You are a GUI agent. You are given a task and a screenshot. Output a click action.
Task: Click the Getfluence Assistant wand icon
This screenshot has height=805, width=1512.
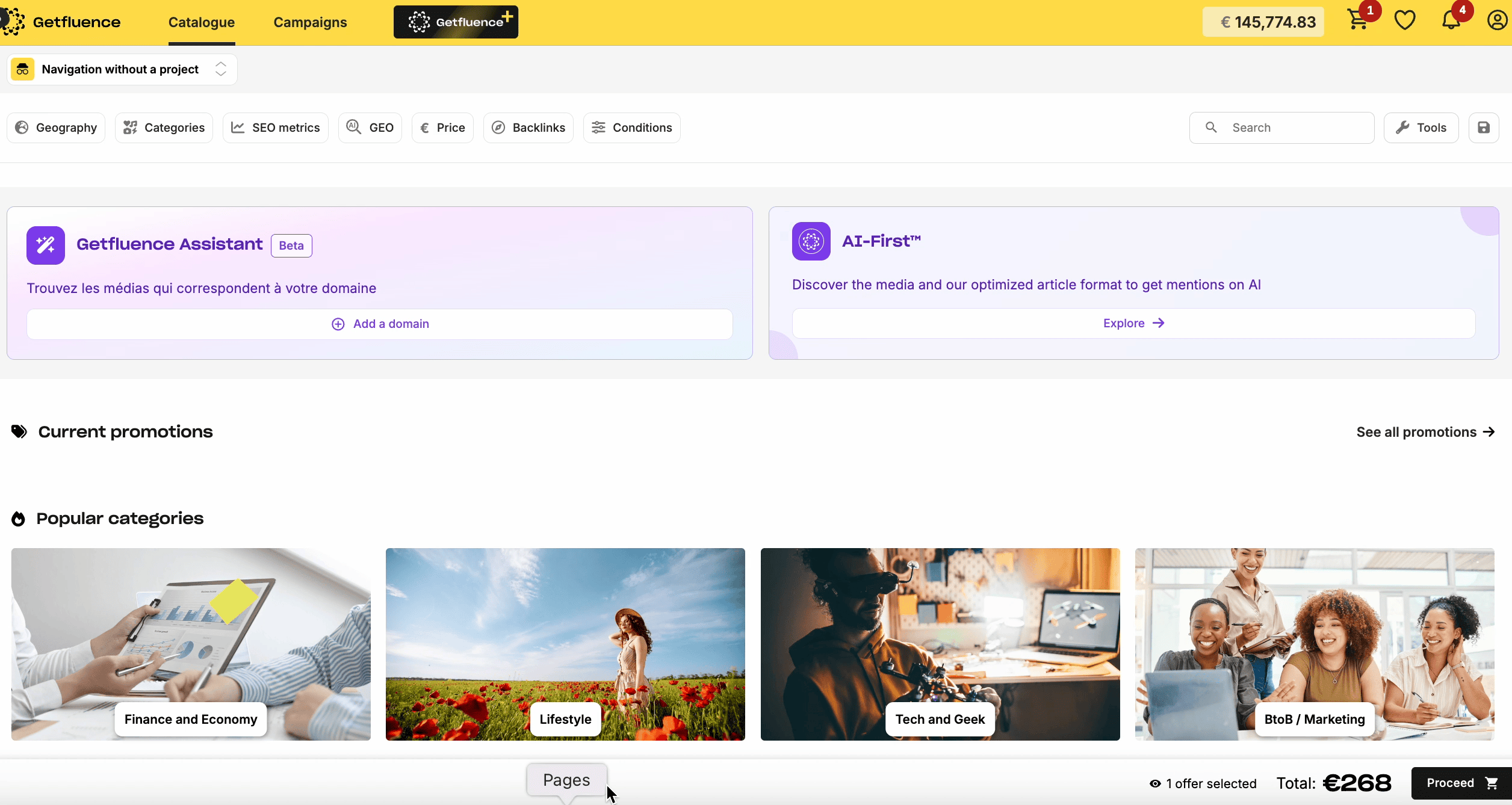pos(46,245)
